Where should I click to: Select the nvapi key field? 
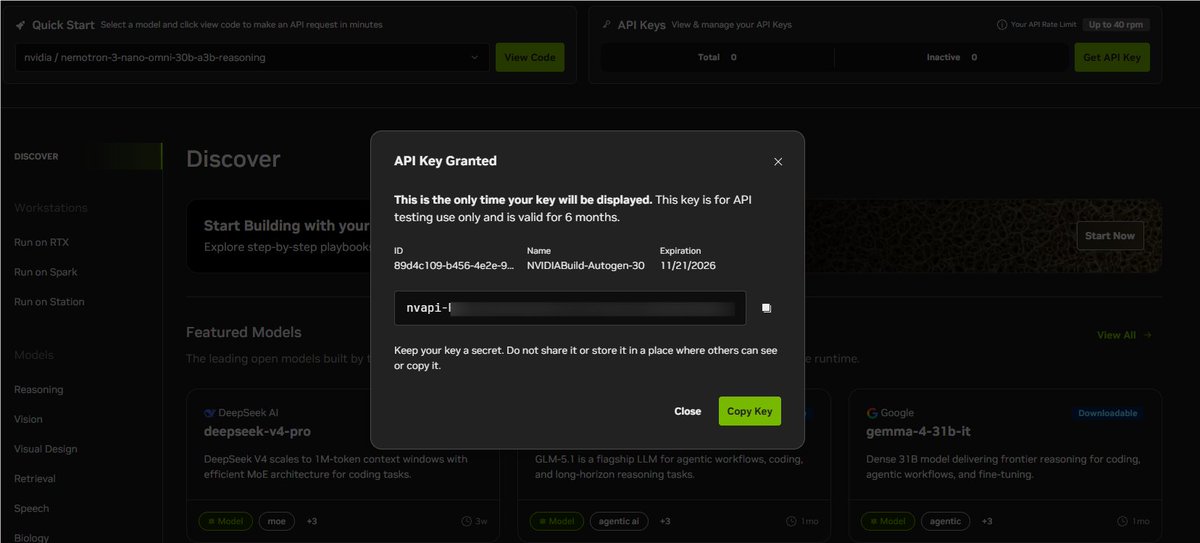[x=570, y=308]
